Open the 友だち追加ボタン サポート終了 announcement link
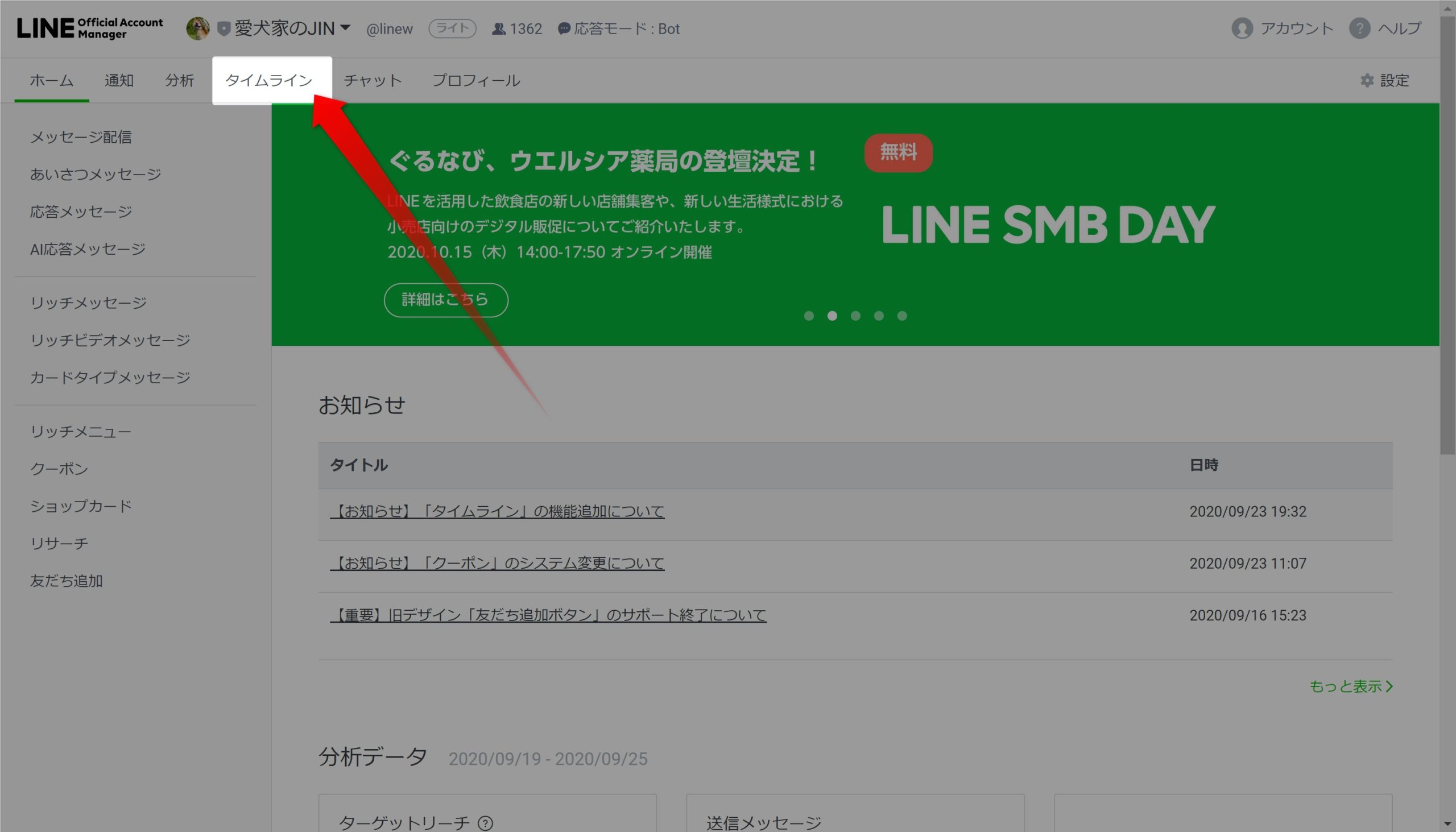 click(x=548, y=615)
